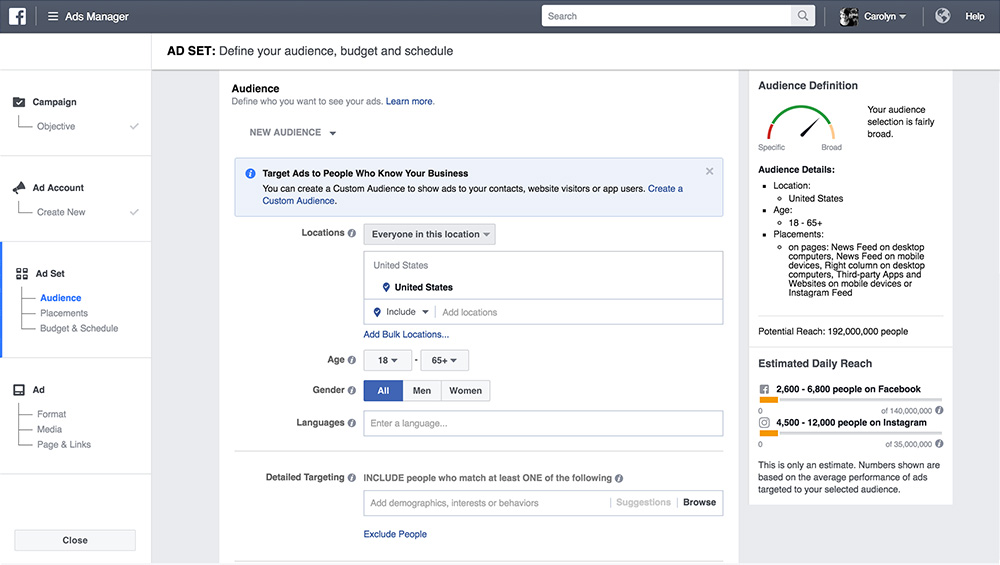Open Carolyn account dropdown

point(885,17)
